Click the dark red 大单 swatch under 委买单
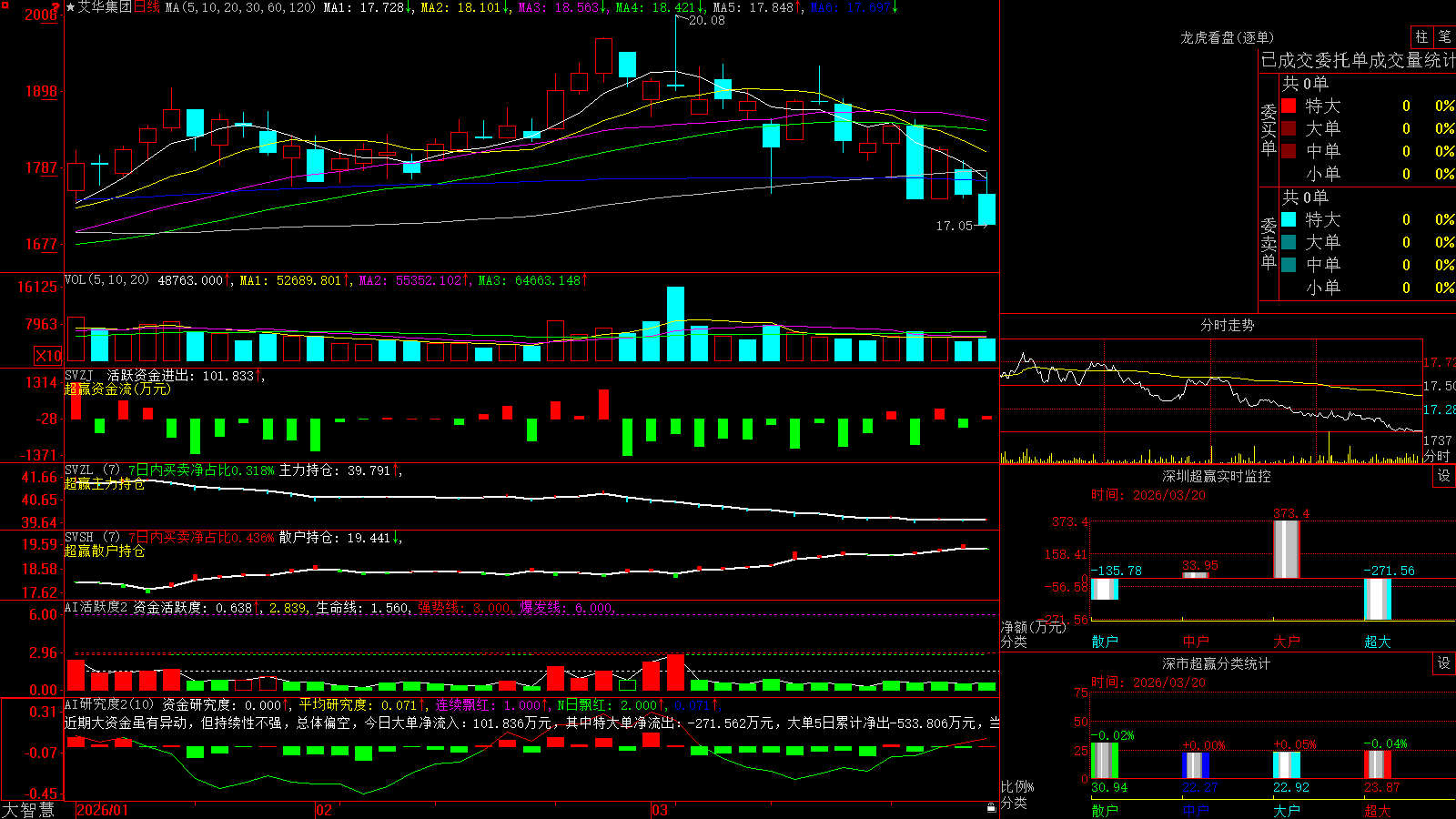The image size is (1456, 819). click(x=1289, y=128)
